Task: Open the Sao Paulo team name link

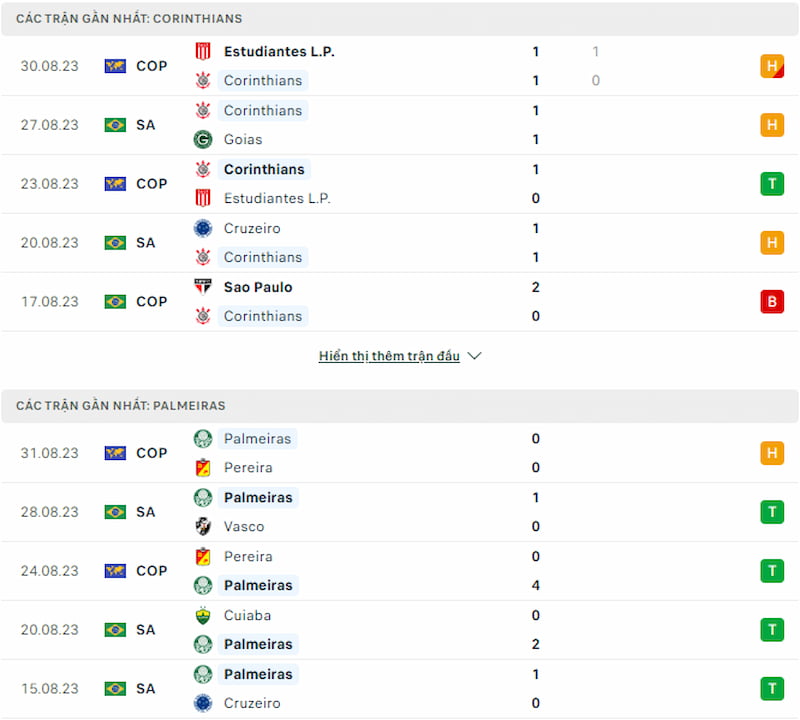Action: click(258, 287)
